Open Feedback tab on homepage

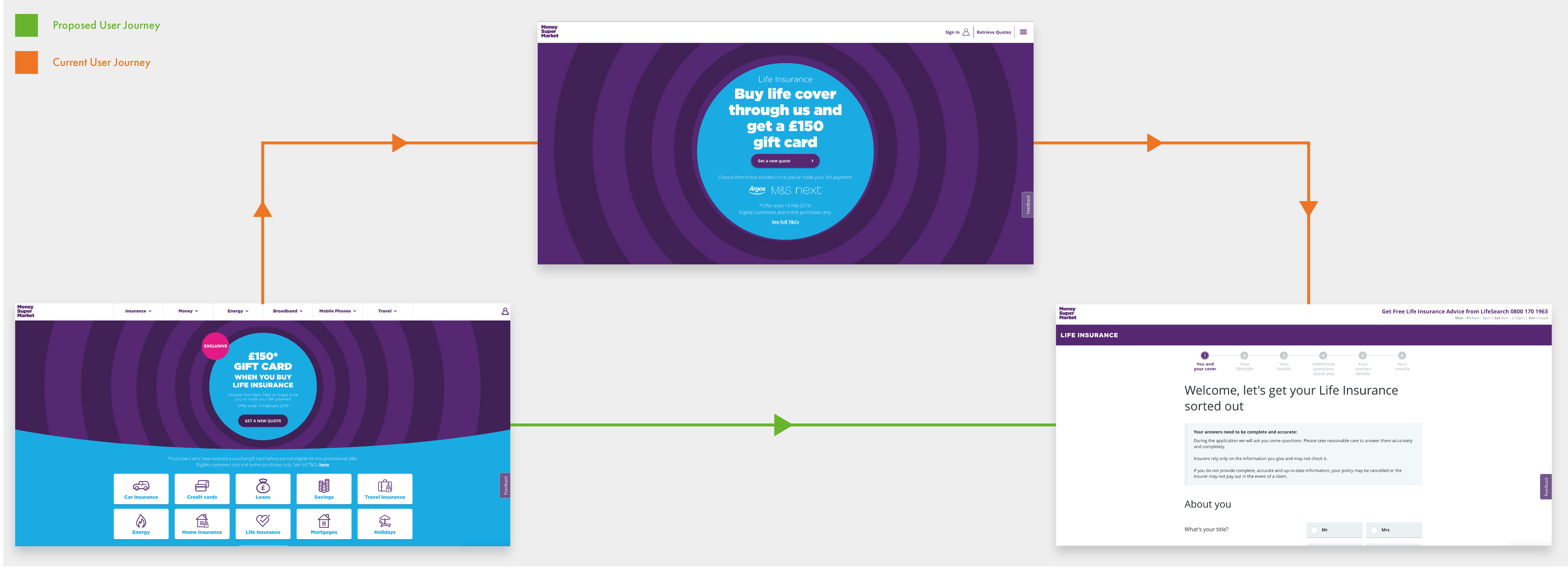tap(505, 485)
